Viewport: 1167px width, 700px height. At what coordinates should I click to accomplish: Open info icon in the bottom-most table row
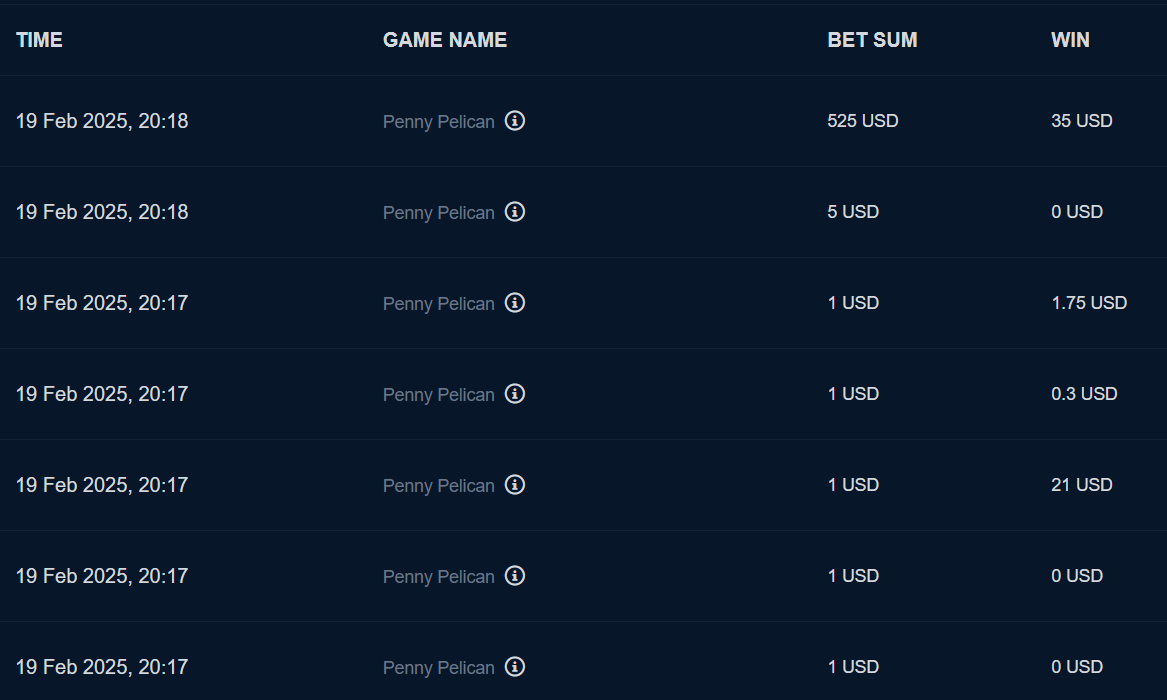515,667
